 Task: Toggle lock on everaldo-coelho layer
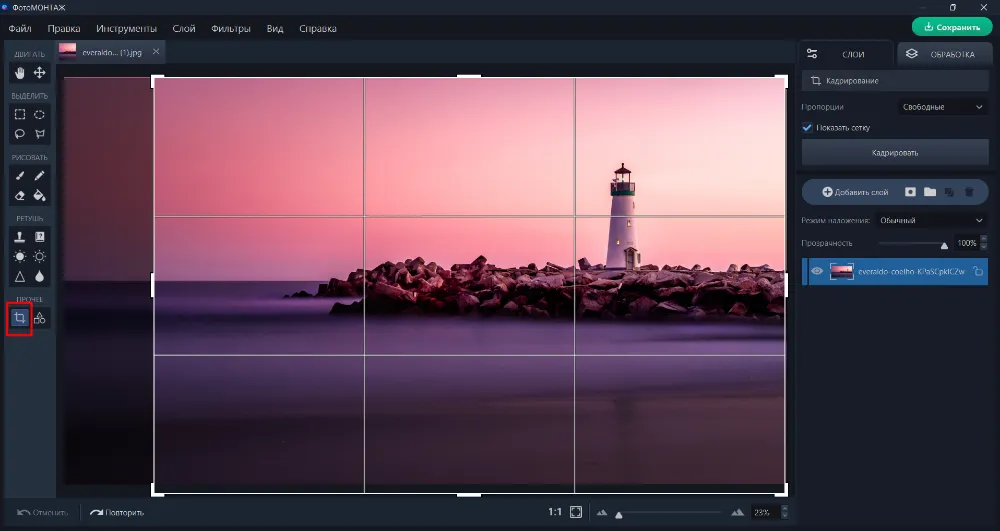978,272
